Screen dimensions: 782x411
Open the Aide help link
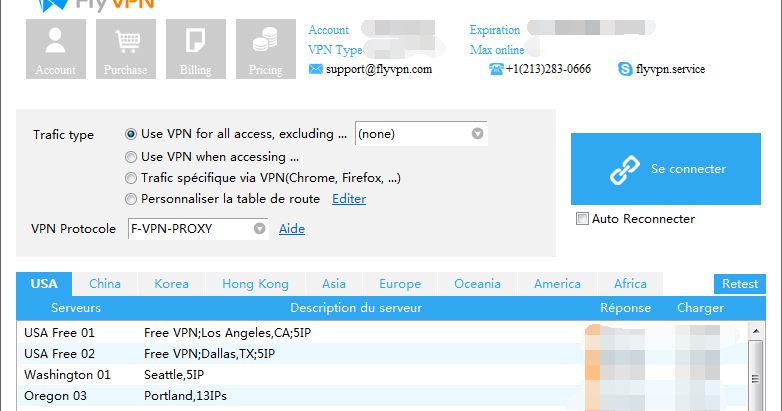[x=292, y=229]
